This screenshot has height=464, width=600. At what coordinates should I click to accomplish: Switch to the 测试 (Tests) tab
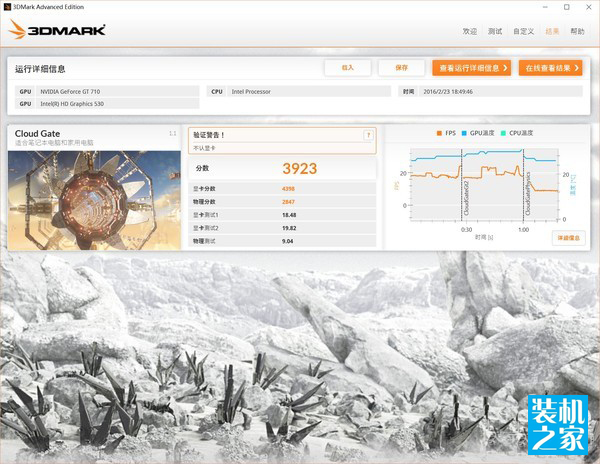[495, 31]
